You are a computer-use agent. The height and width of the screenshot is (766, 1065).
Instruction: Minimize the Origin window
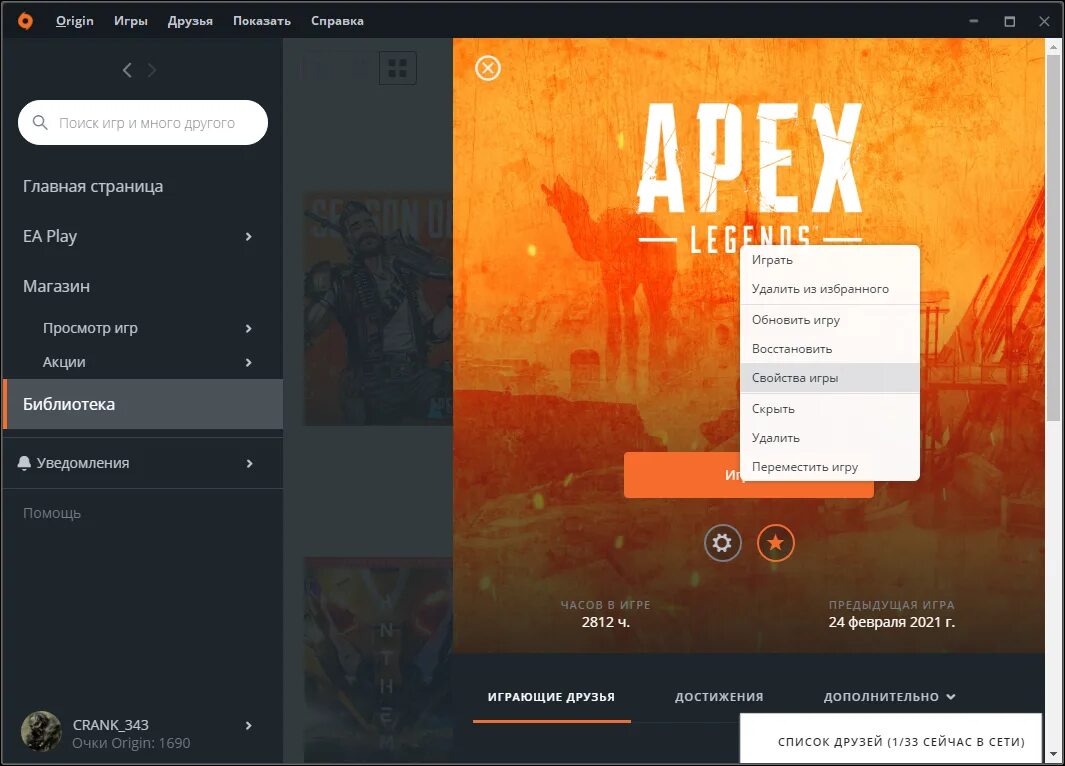(974, 22)
